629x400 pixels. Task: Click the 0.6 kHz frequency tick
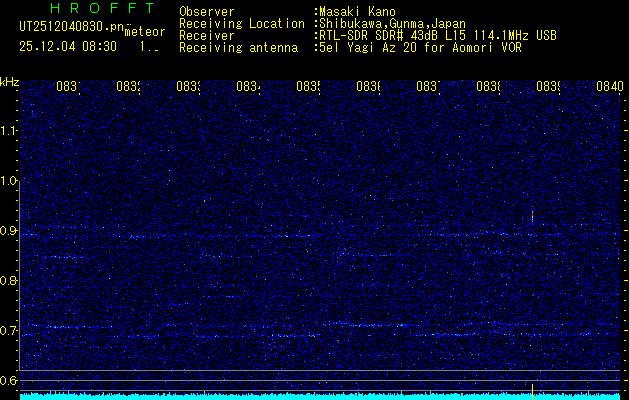(x=9, y=380)
